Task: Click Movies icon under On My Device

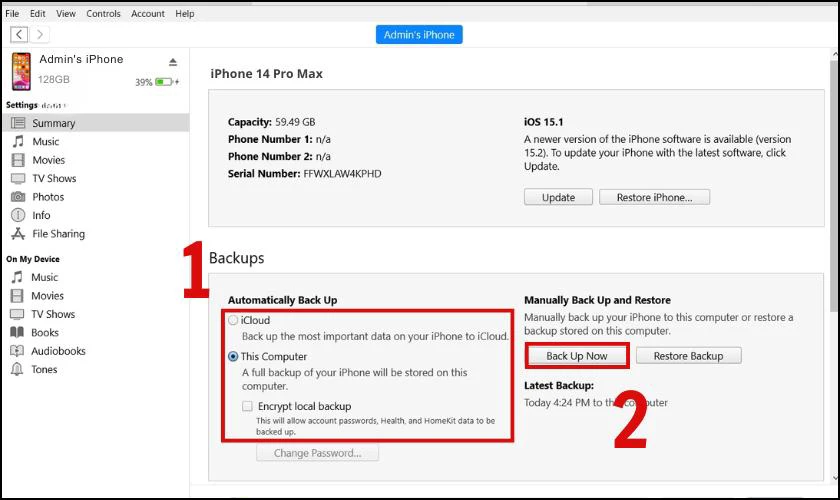Action: (18, 296)
